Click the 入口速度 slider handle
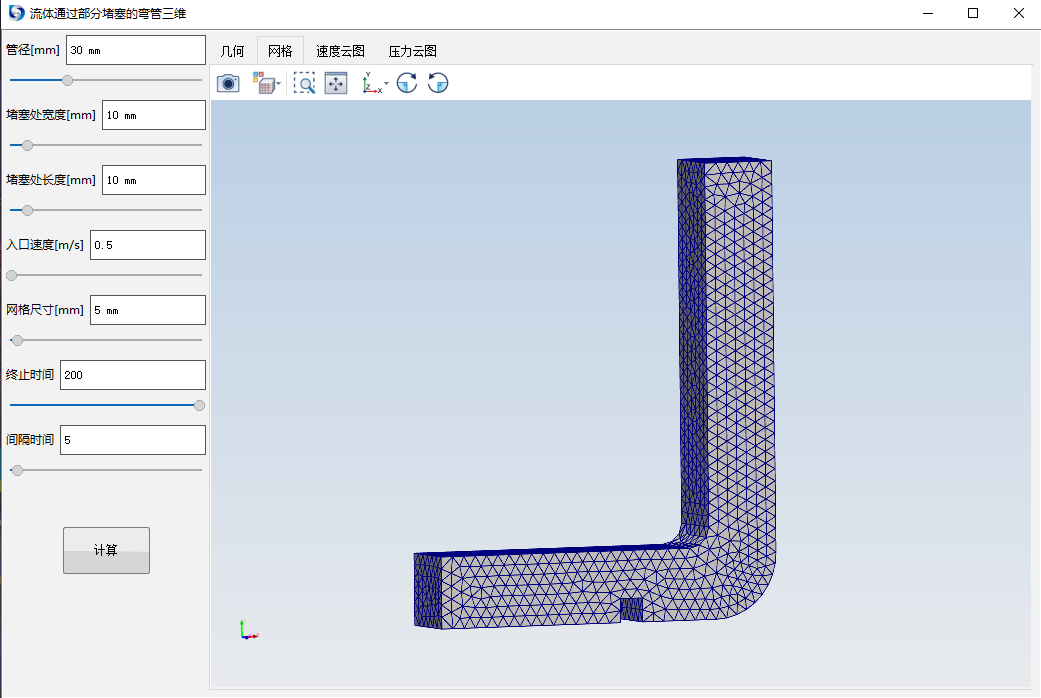Screen dimensions: 1041x698 click(11, 276)
